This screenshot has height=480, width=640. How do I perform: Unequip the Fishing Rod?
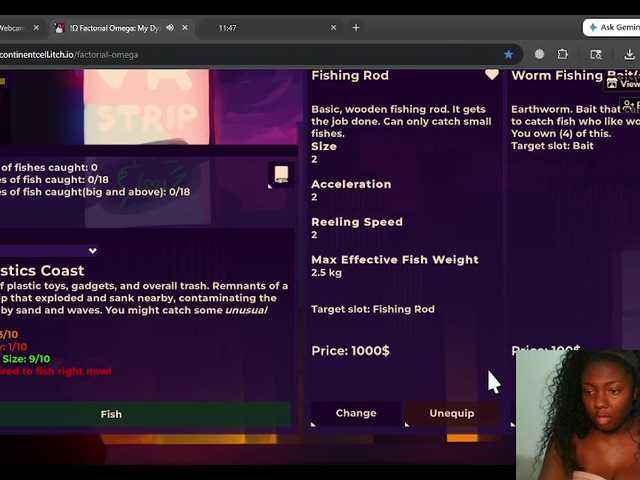point(452,413)
